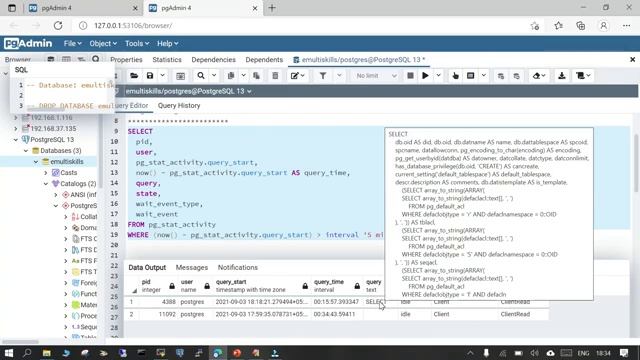Viewport: 640px width, 360px height.
Task: Click the browser address bar URL
Action: [x=133, y=25]
